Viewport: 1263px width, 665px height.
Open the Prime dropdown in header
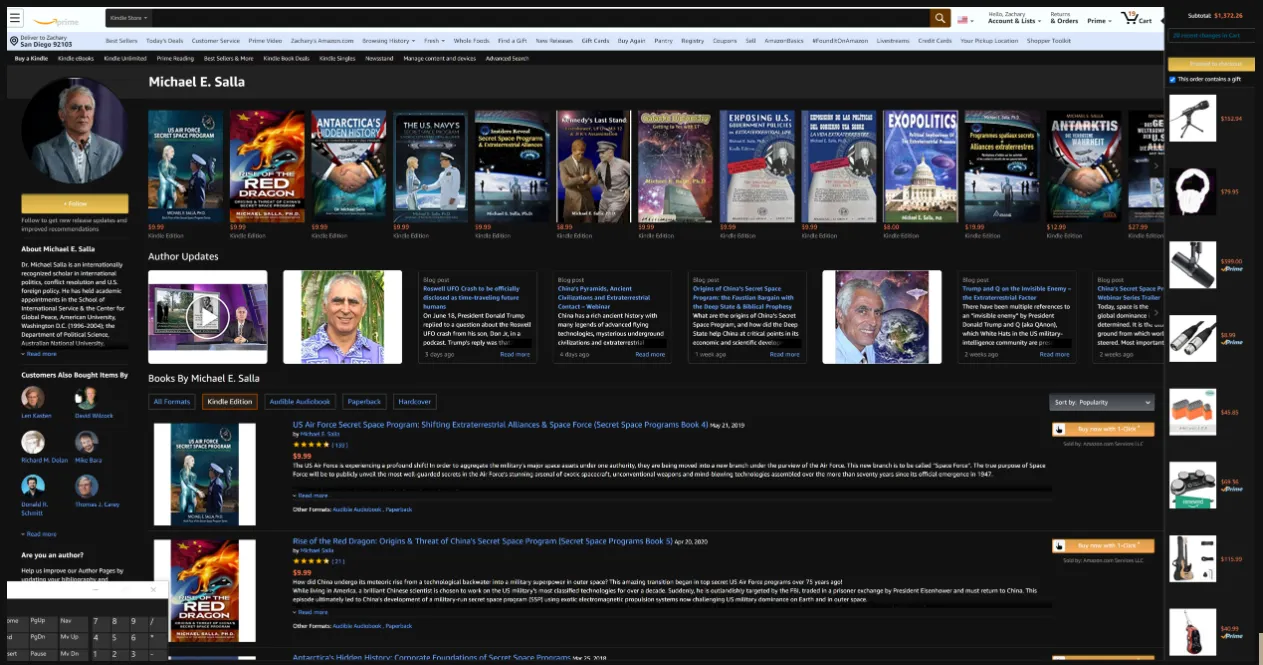click(1099, 21)
